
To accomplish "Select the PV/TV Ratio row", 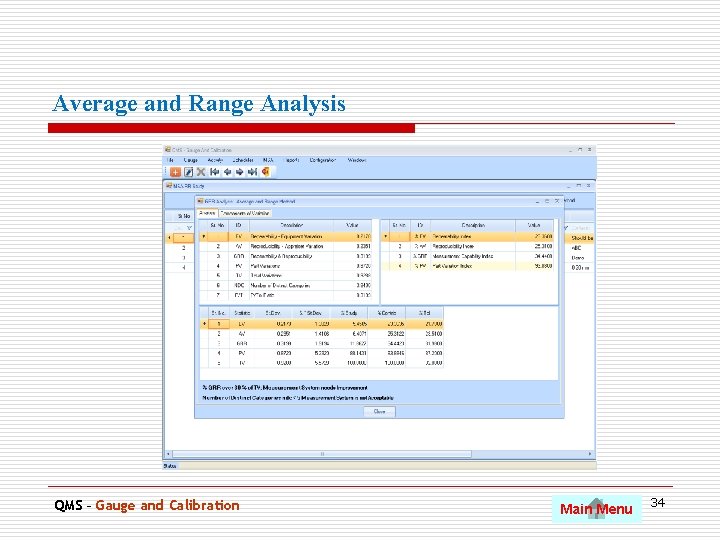I will tap(285, 295).
